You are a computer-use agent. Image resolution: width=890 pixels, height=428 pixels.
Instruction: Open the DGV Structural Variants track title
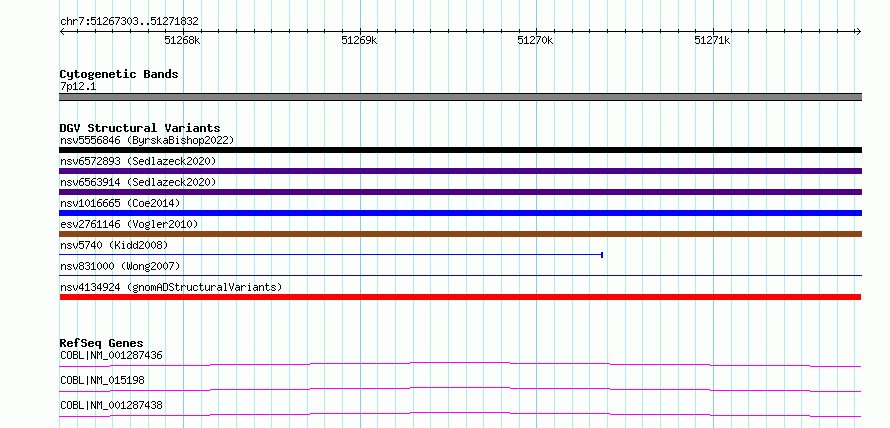[140, 128]
